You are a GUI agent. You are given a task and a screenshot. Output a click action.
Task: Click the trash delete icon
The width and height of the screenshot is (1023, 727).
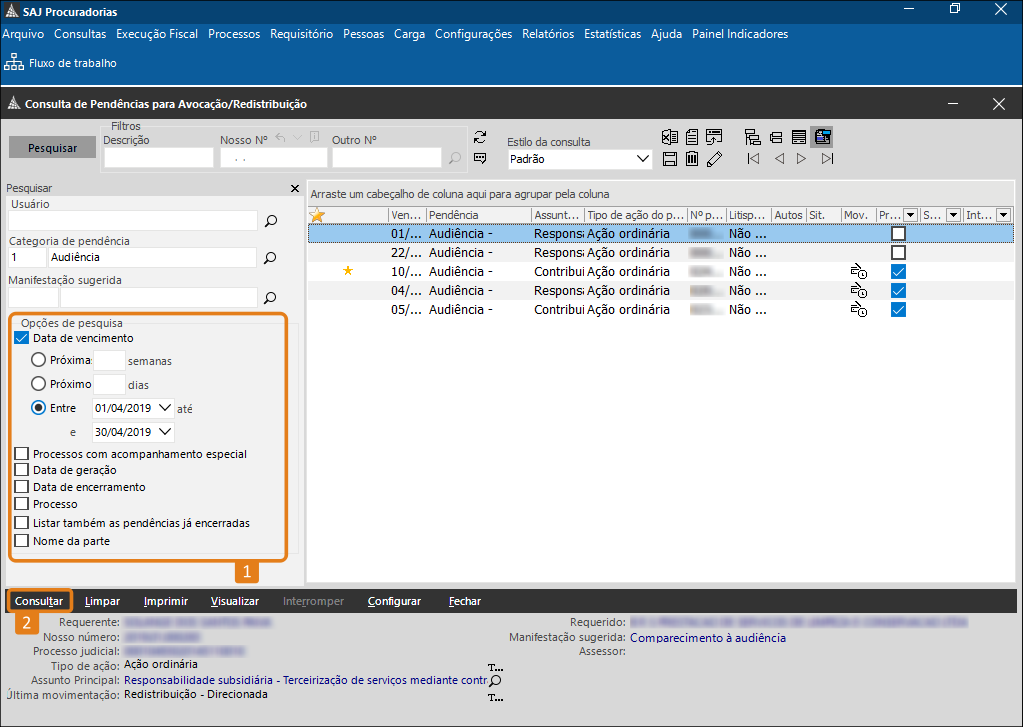coord(692,158)
